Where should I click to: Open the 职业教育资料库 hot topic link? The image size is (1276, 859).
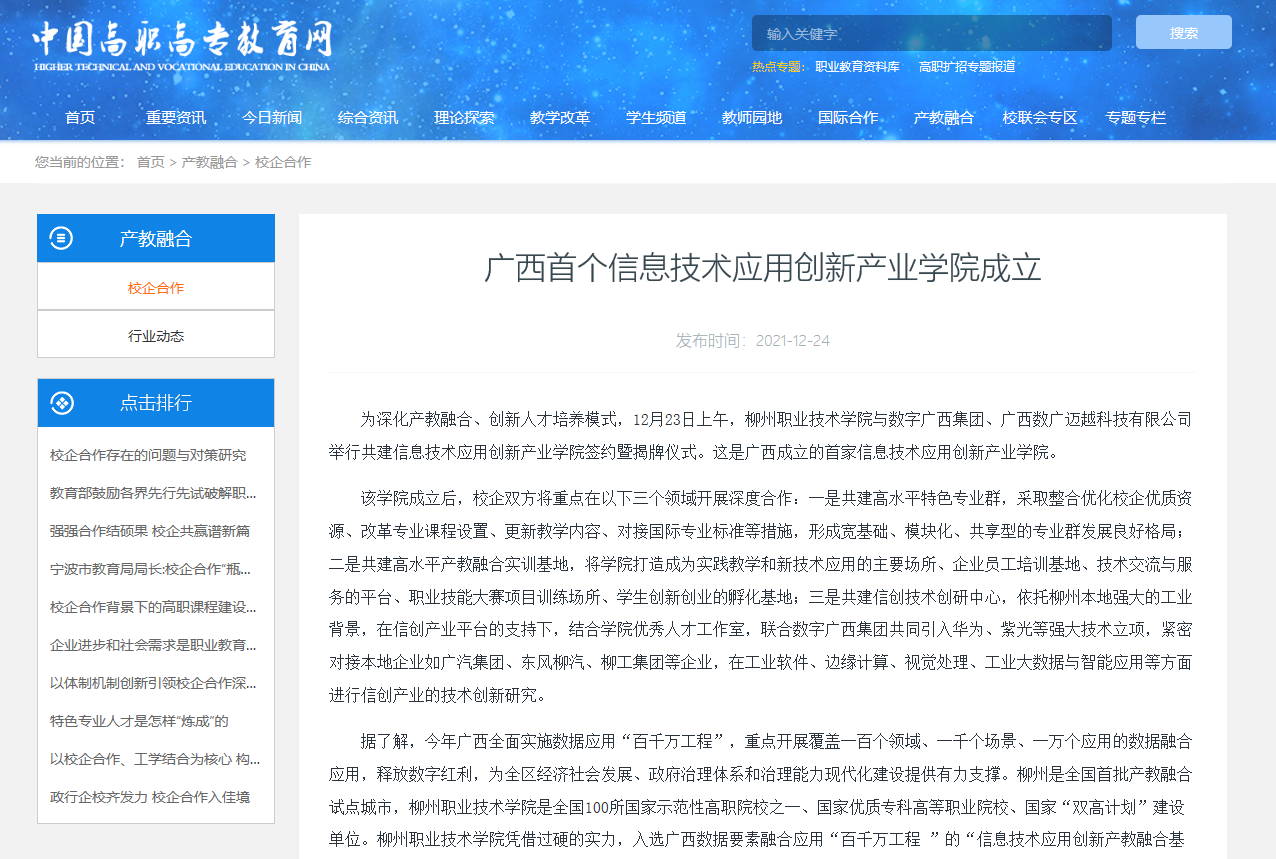coord(857,67)
